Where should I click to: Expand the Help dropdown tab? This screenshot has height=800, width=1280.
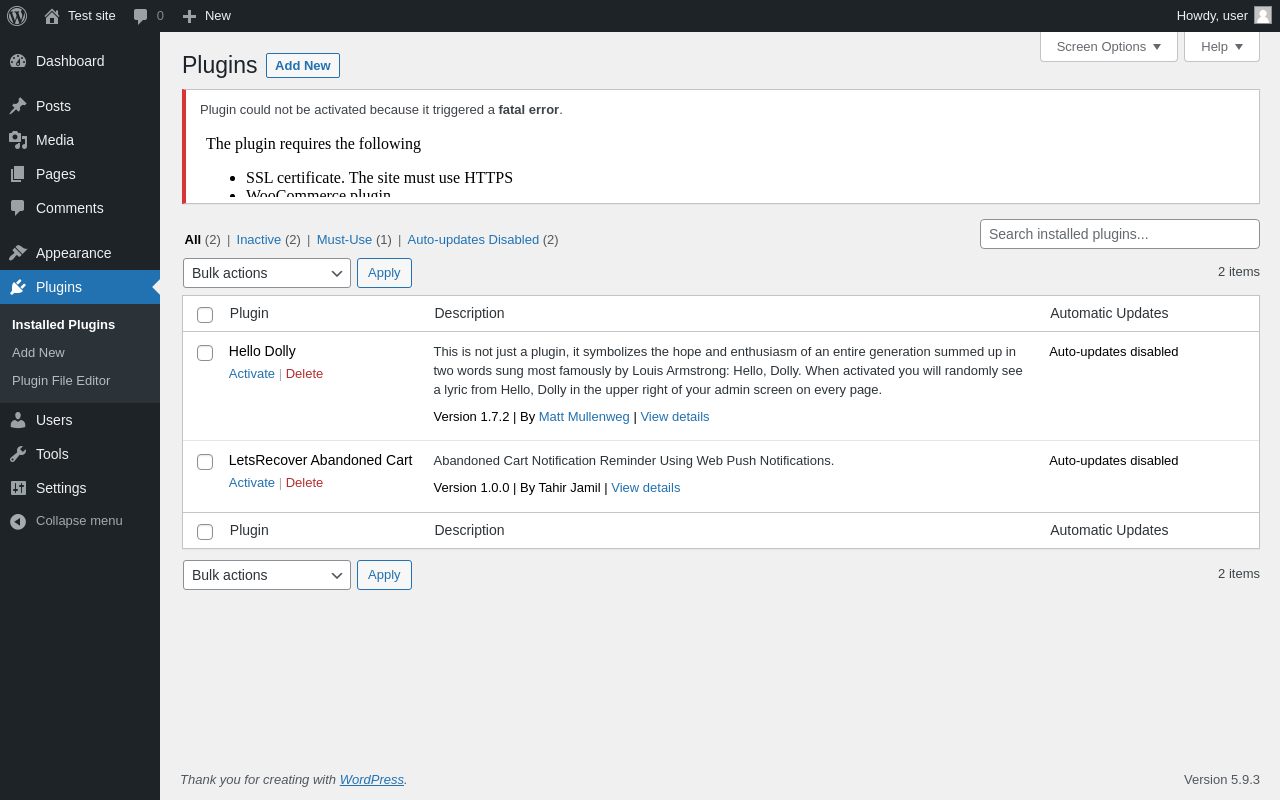pos(1221,46)
